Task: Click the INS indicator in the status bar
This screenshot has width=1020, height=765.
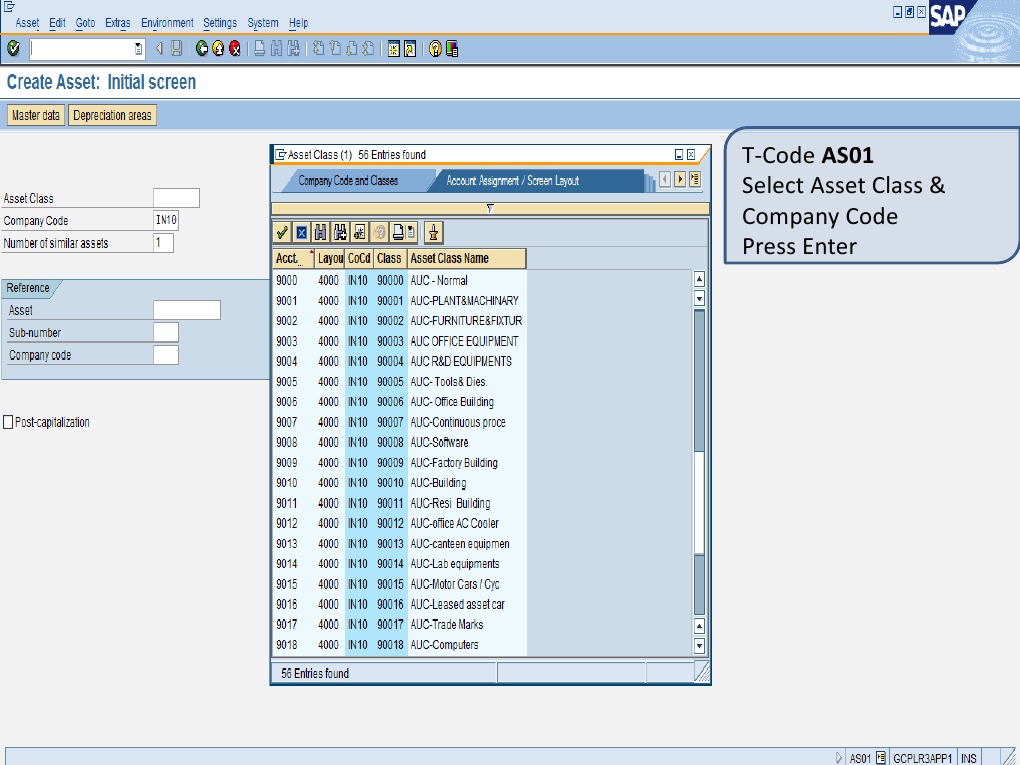Action: pyautogui.click(x=967, y=757)
